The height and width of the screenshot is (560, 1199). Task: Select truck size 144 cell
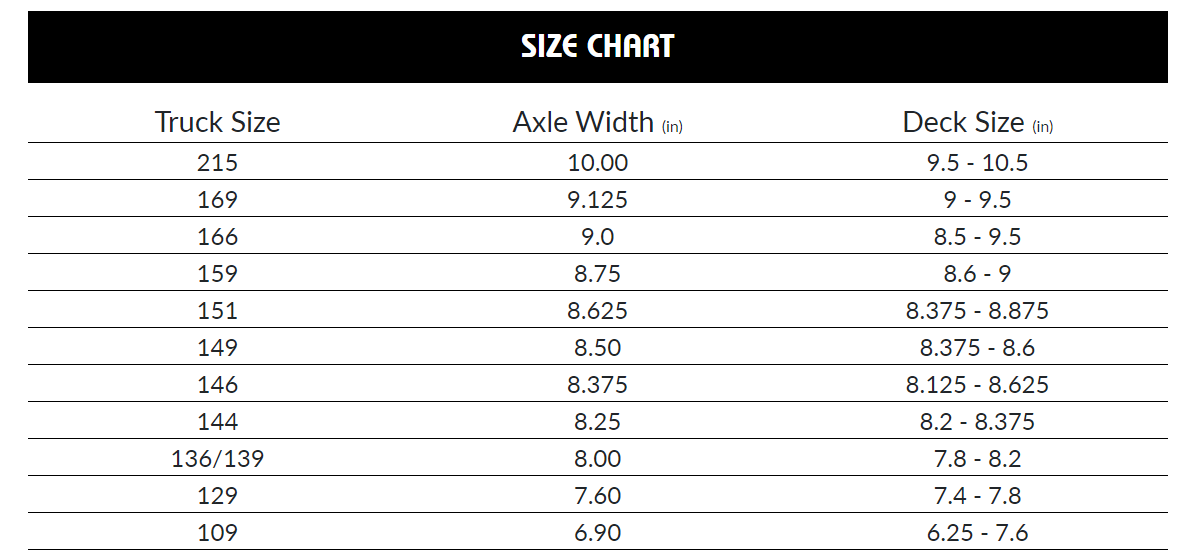(217, 422)
